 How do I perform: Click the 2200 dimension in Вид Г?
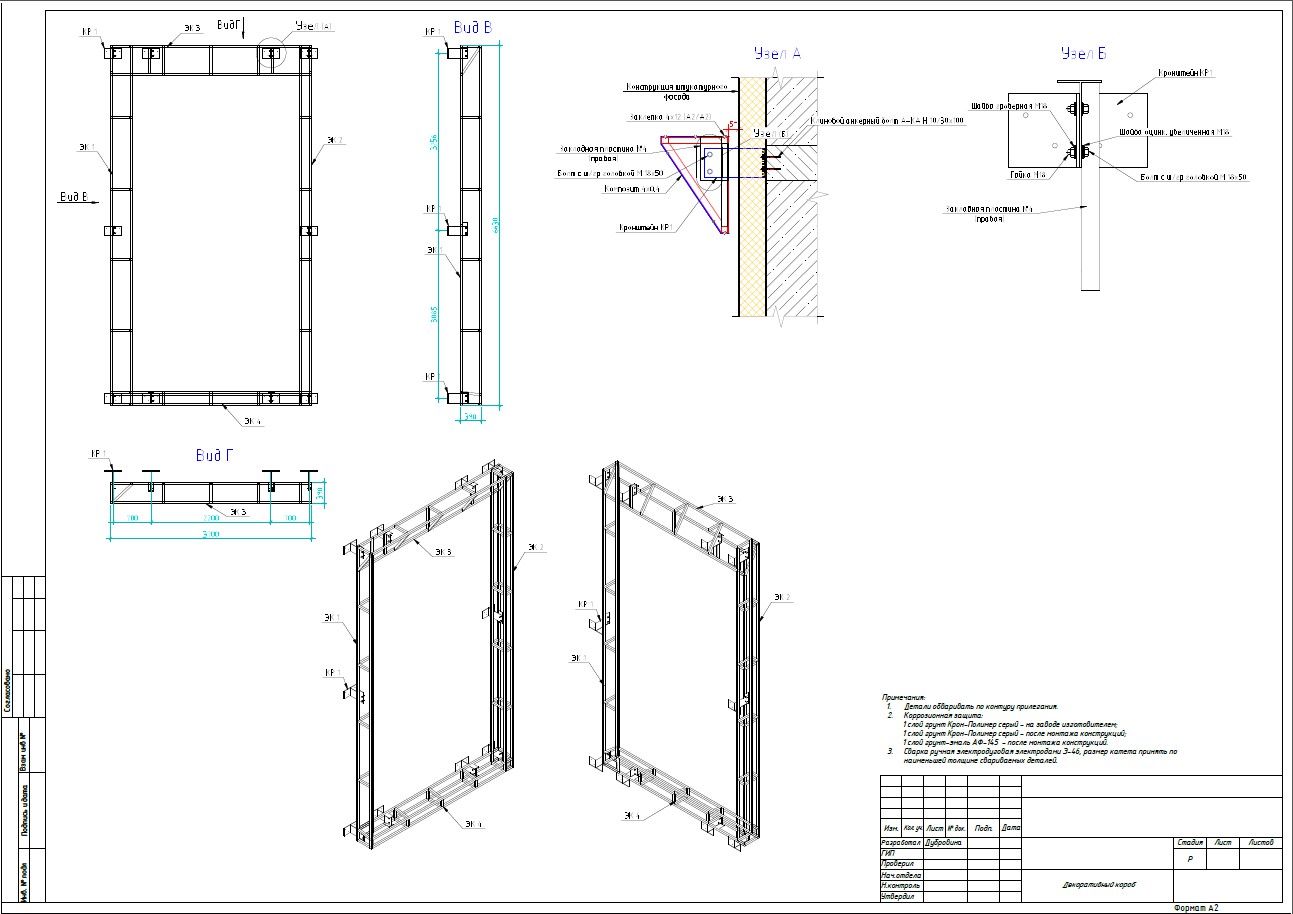pyautogui.click(x=211, y=519)
